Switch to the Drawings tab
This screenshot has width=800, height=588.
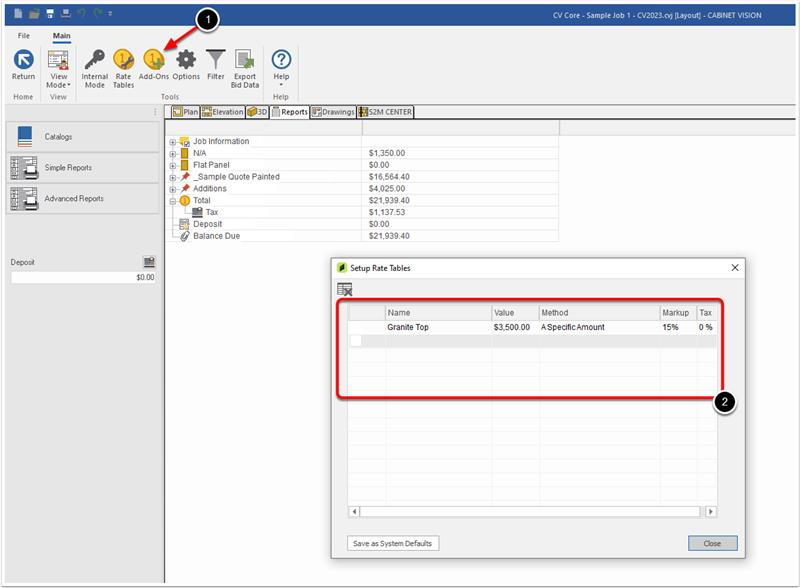(x=333, y=112)
